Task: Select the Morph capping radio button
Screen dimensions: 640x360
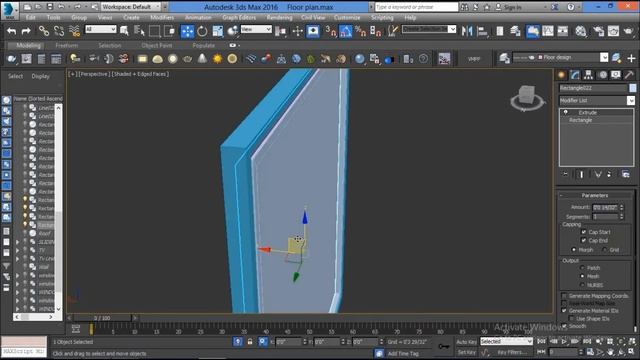Action: (574, 249)
